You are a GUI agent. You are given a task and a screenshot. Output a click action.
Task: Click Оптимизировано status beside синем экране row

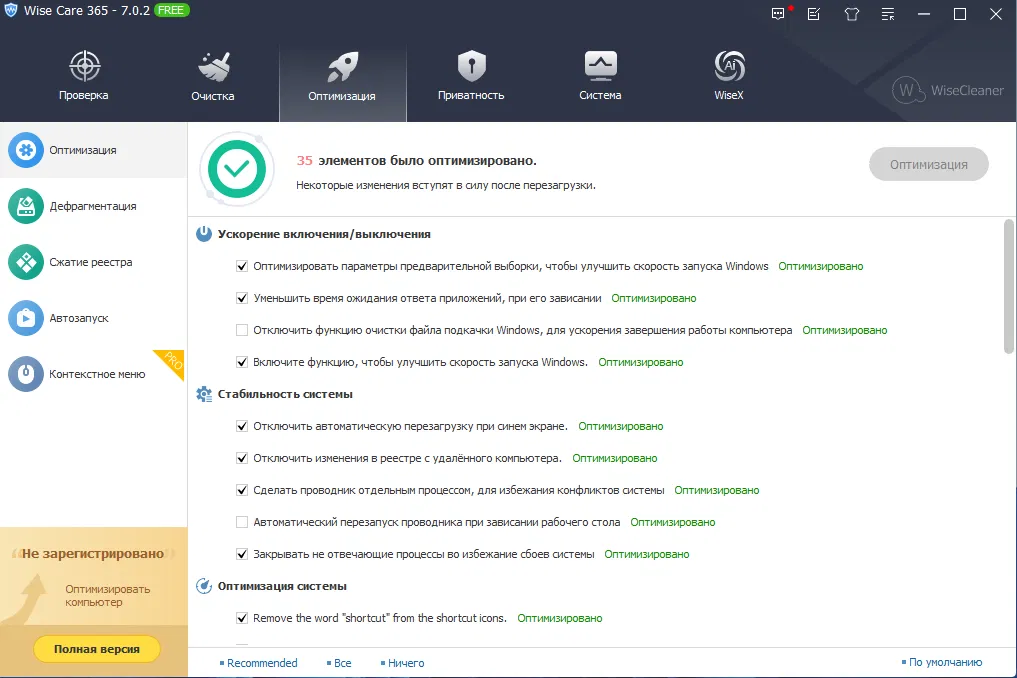621,426
